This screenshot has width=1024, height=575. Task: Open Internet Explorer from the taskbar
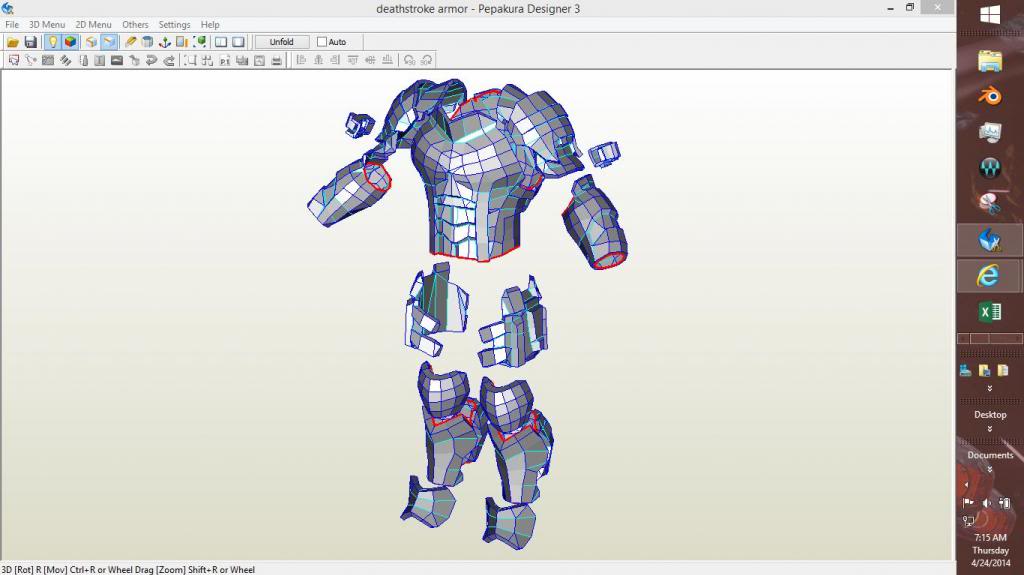(989, 275)
